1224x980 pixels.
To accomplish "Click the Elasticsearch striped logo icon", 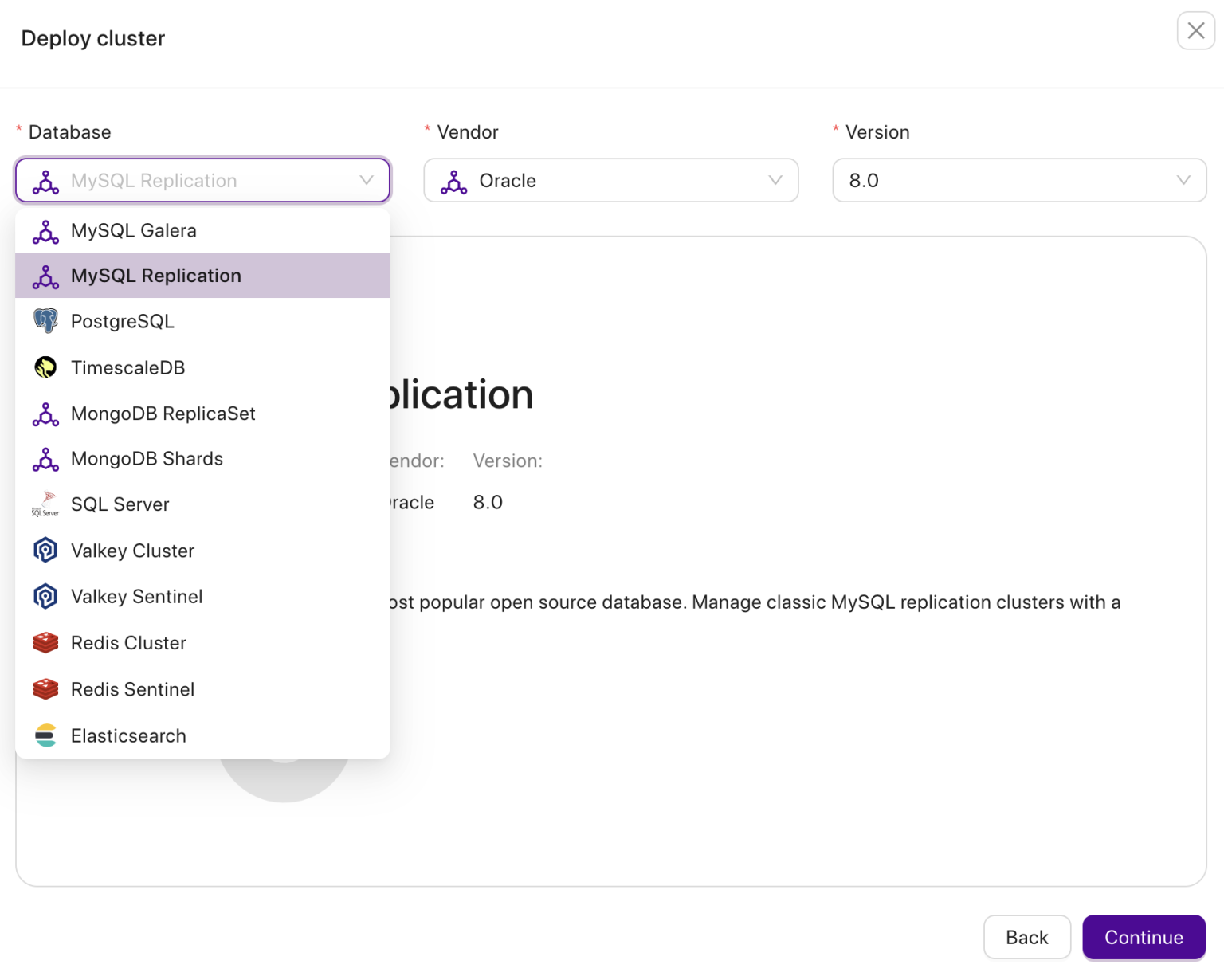I will [45, 735].
